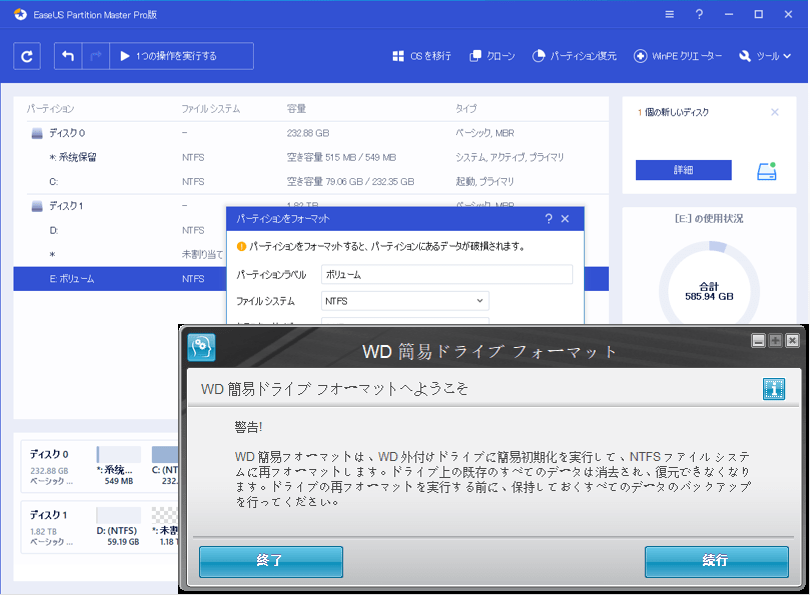Click the パーティションラベル field showing ボリューム
This screenshot has height=595, width=810.
pyautogui.click(x=445, y=274)
